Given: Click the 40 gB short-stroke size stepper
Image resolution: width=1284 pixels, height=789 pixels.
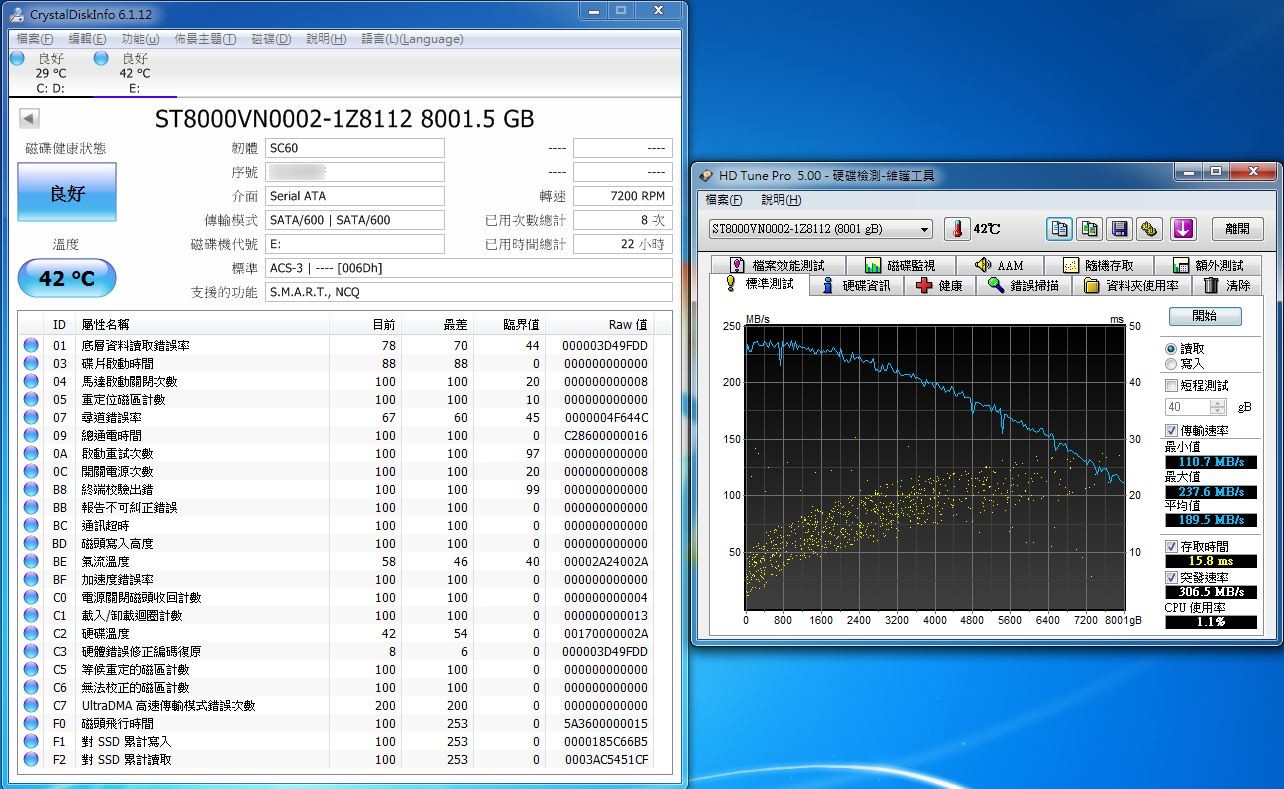Looking at the screenshot, I should [1217, 407].
